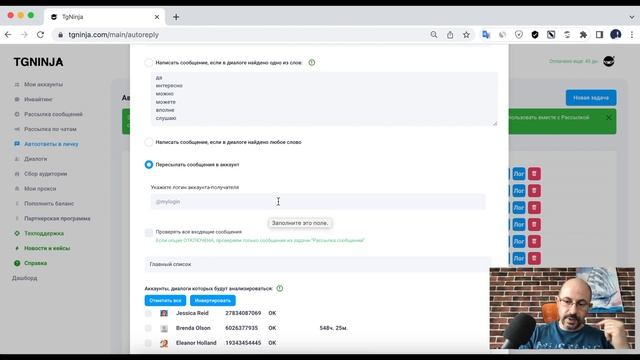Click Jessica Reid's avatar thumbnail
640x360 pixels.
tap(164, 313)
